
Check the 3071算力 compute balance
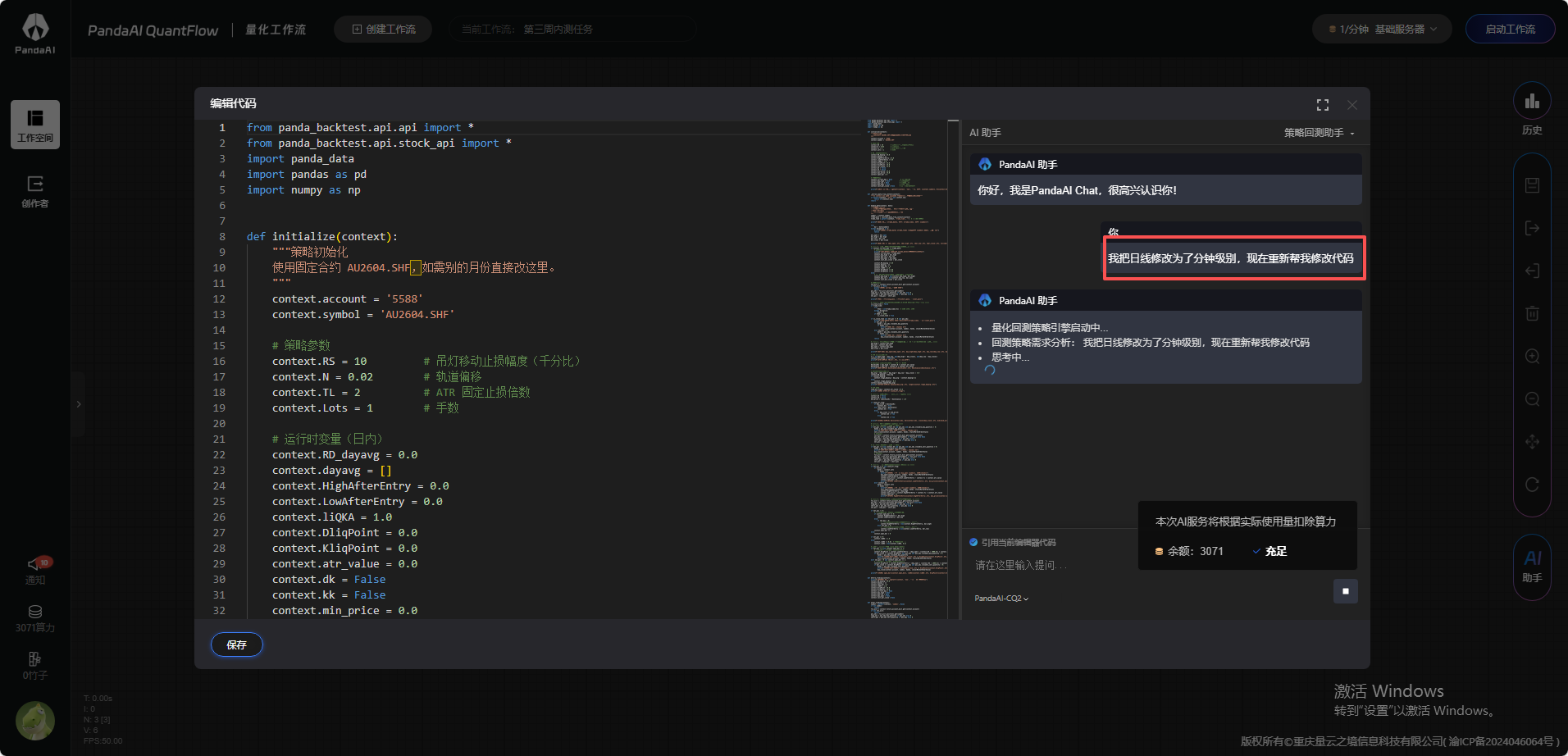[x=35, y=619]
